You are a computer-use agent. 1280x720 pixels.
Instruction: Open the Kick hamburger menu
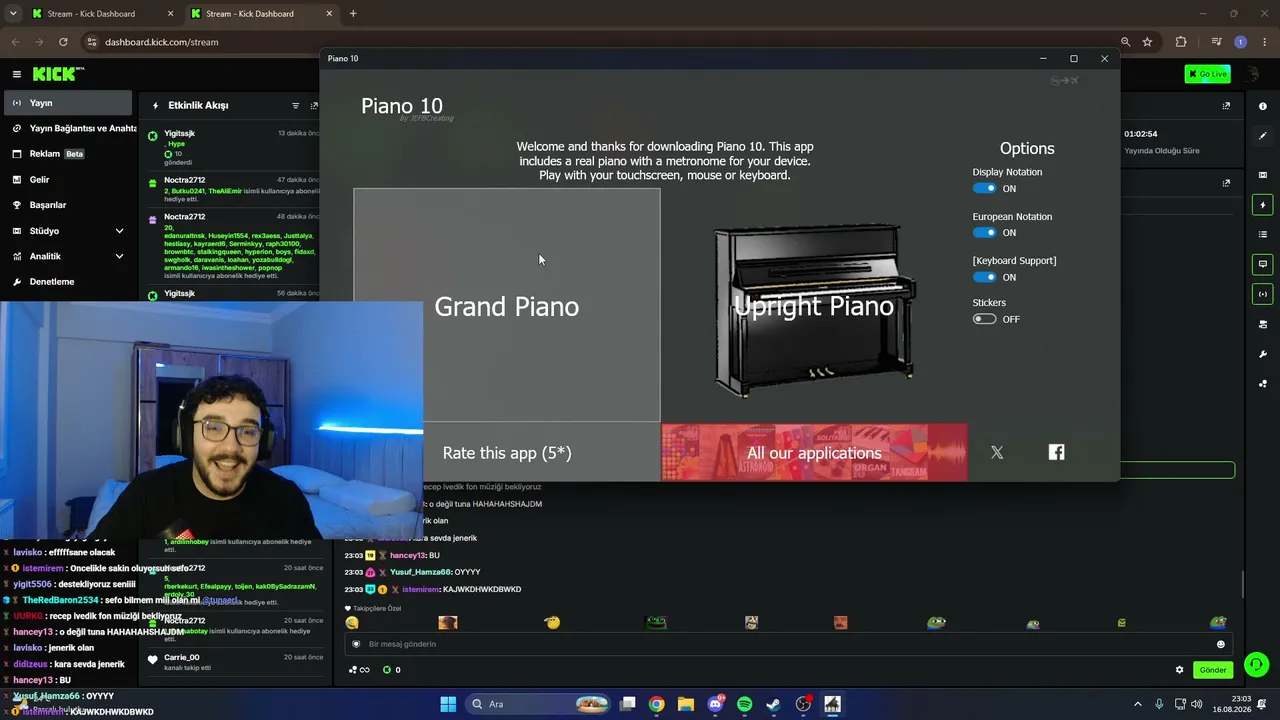17,74
